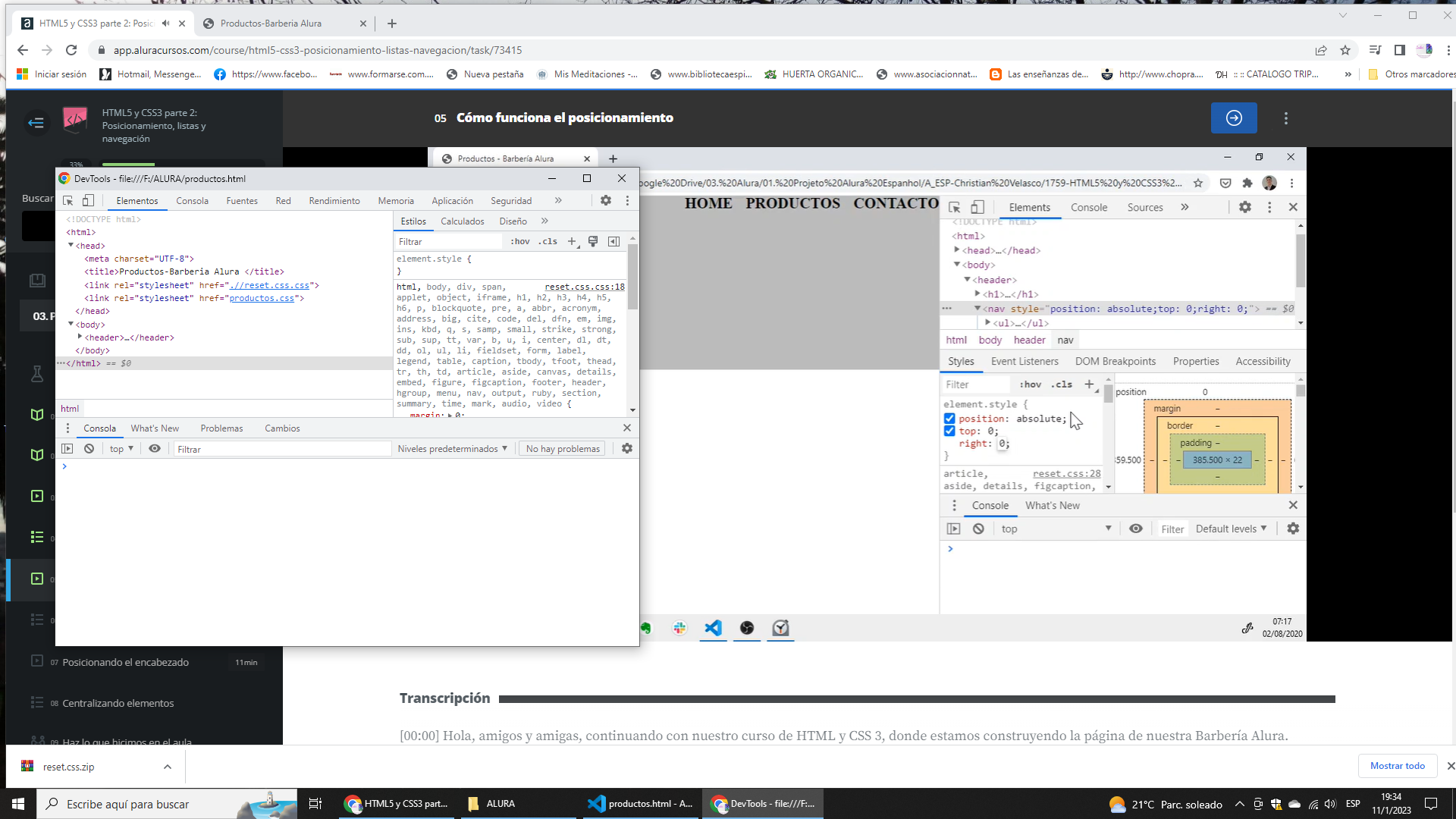
Task: Toggle right: 0 property checkbox in Styles
Action: pos(949,443)
